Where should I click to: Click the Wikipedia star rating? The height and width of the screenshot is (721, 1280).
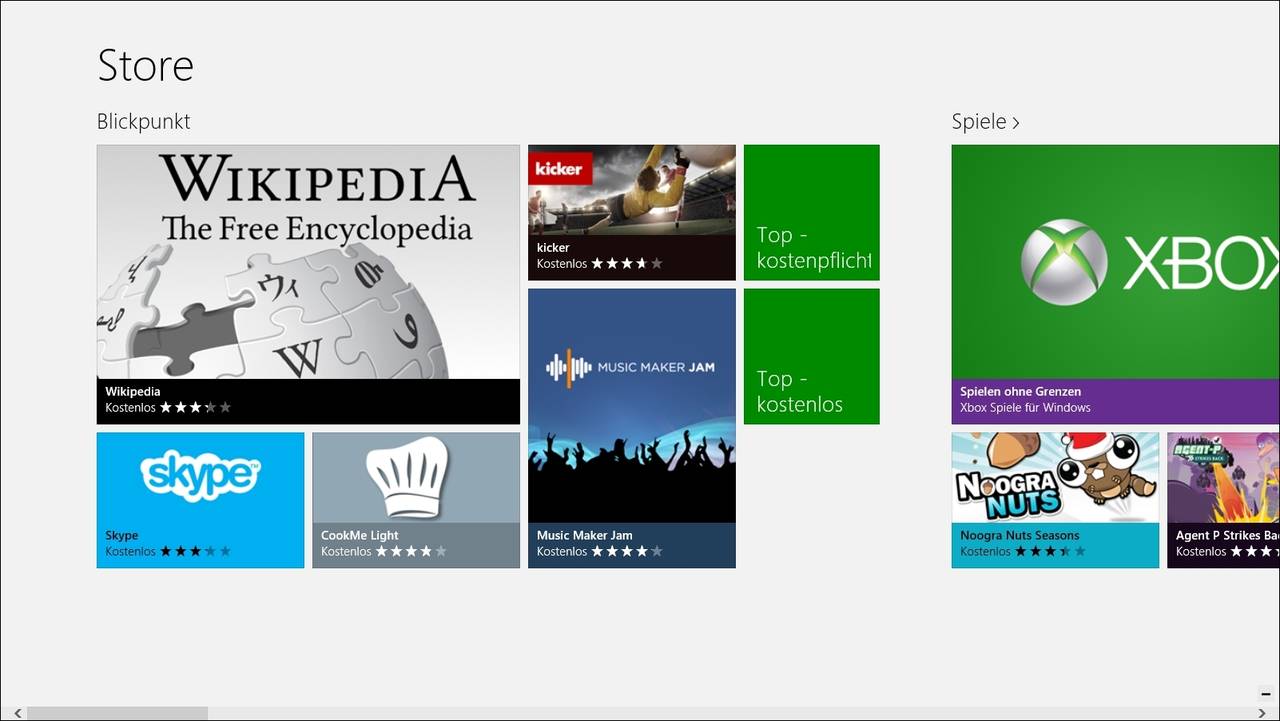[x=195, y=407]
